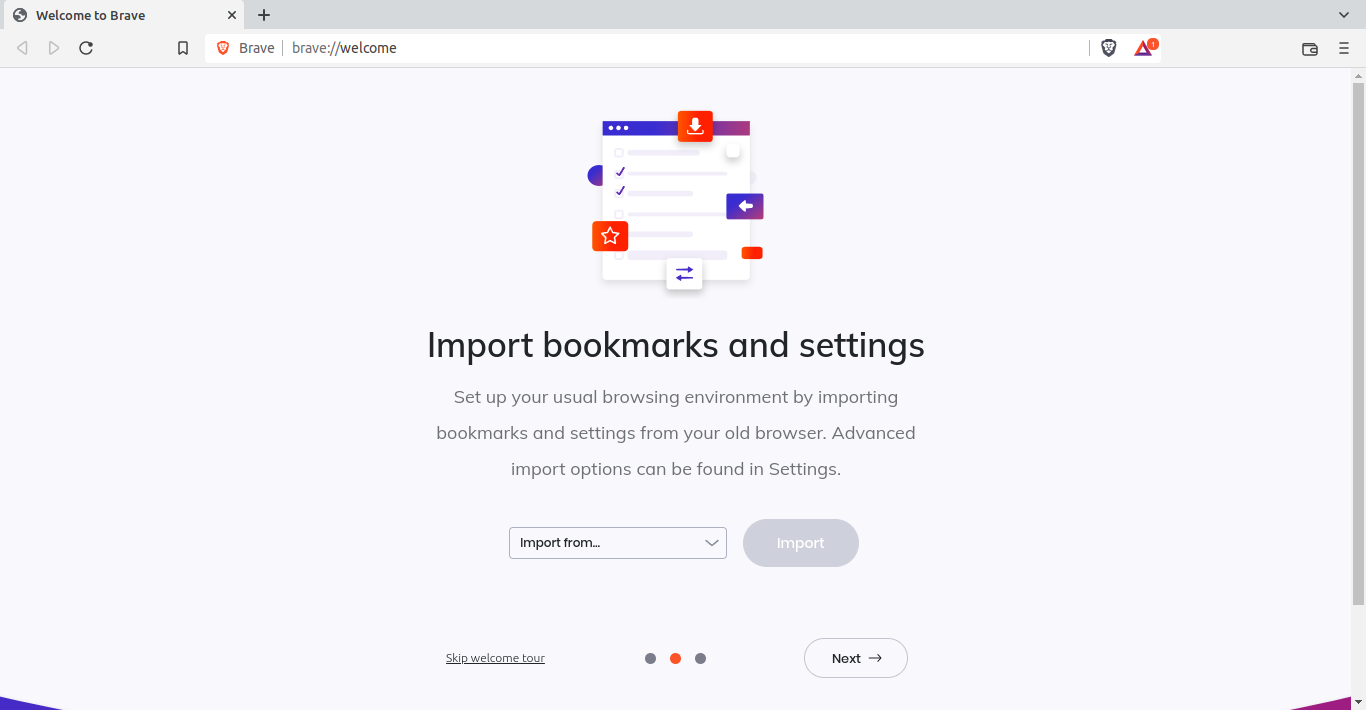Bookmark this page using bookmark icon
Image resolution: width=1366 pixels, height=710 pixels.
(x=183, y=48)
